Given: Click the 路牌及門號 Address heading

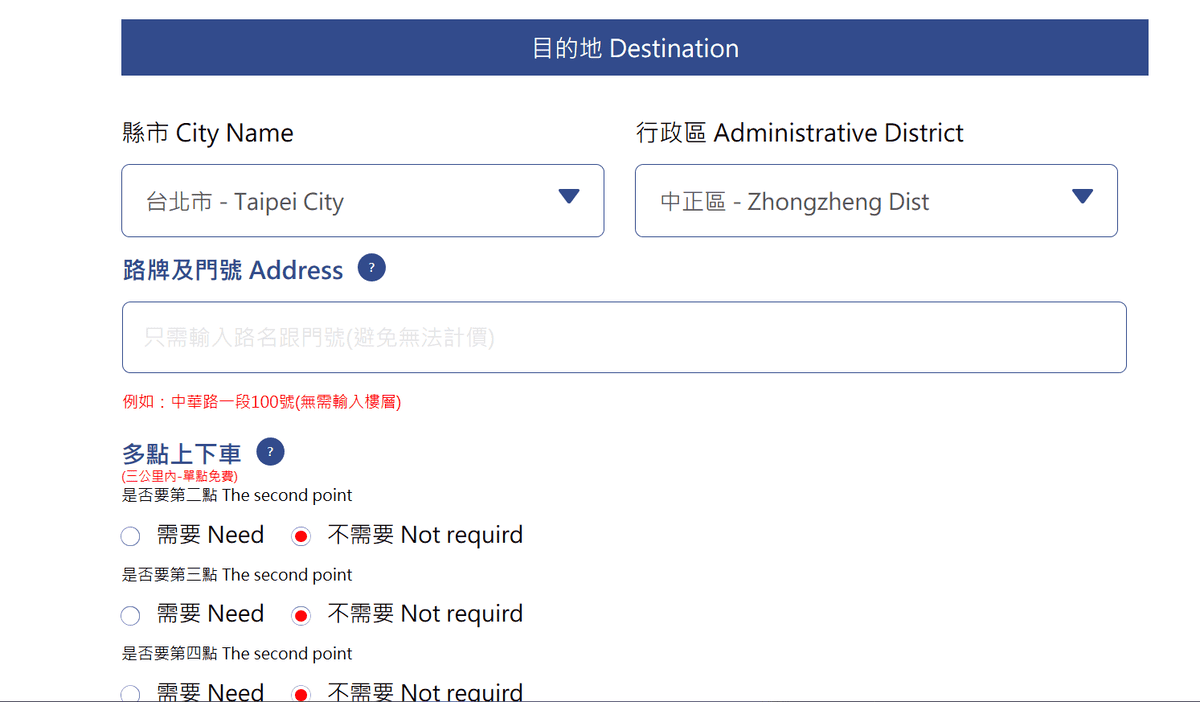Looking at the screenshot, I should click(x=232, y=270).
